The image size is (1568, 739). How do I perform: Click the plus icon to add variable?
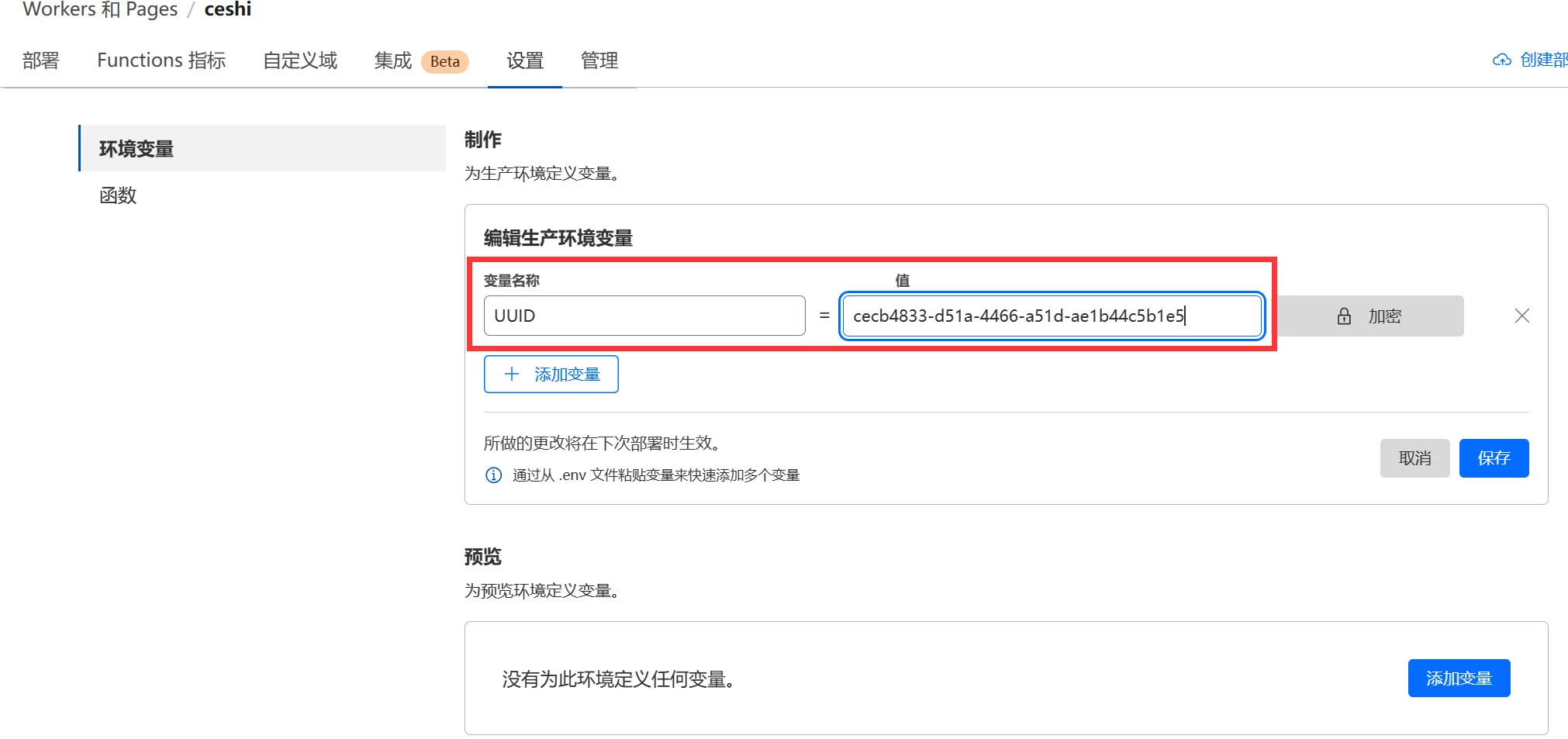point(512,375)
